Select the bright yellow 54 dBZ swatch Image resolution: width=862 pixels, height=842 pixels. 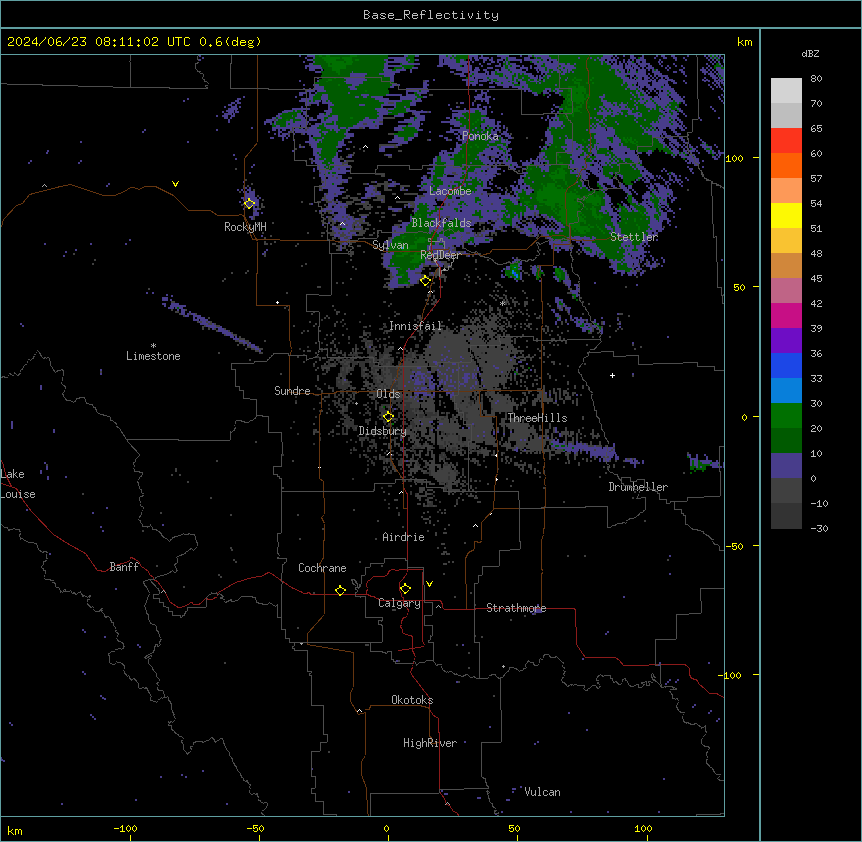(x=786, y=215)
